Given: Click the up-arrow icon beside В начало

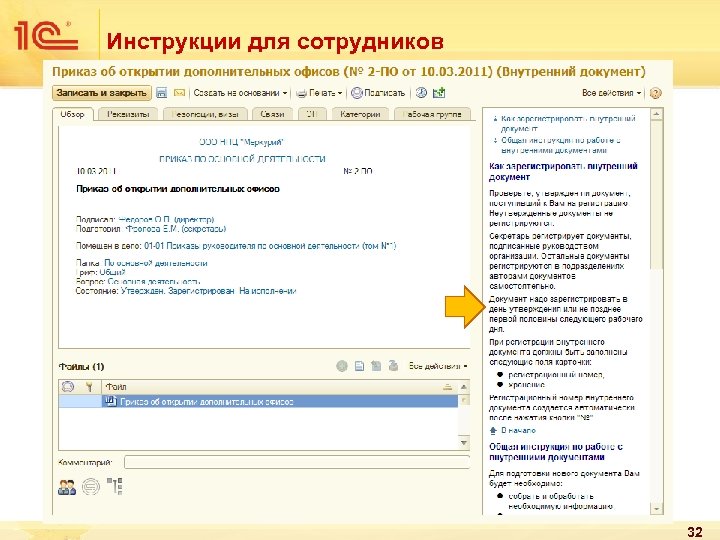Looking at the screenshot, I should click(x=493, y=431).
